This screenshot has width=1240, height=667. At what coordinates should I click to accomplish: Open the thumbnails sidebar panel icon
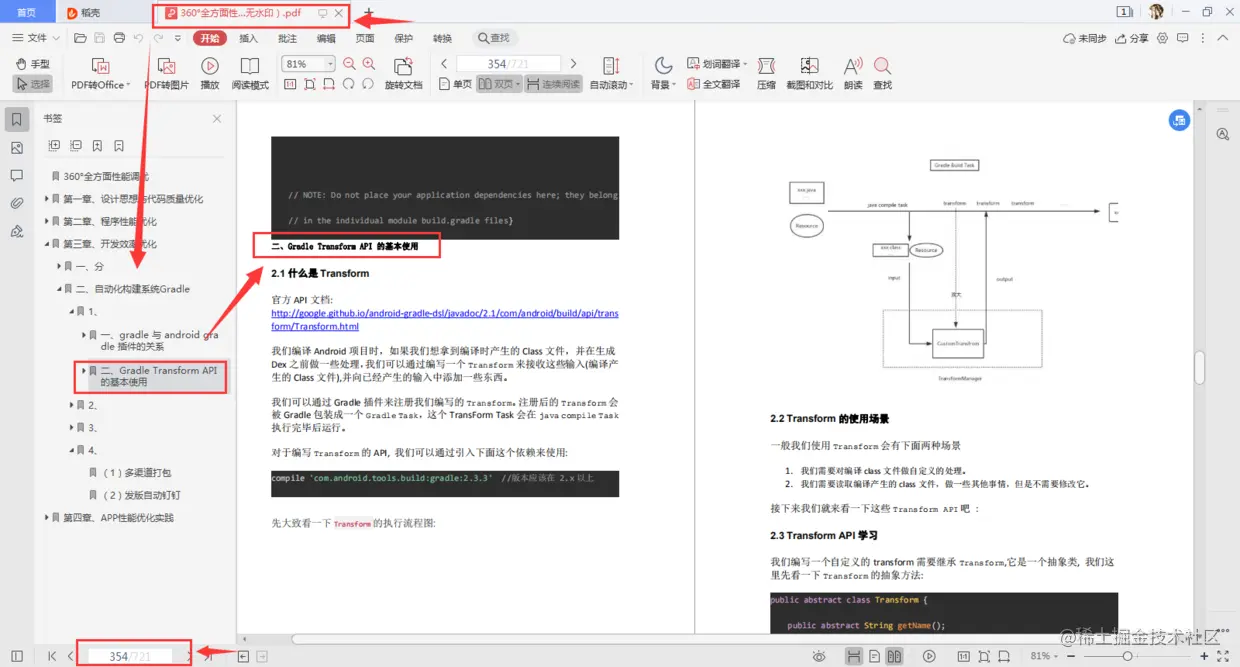click(x=16, y=148)
